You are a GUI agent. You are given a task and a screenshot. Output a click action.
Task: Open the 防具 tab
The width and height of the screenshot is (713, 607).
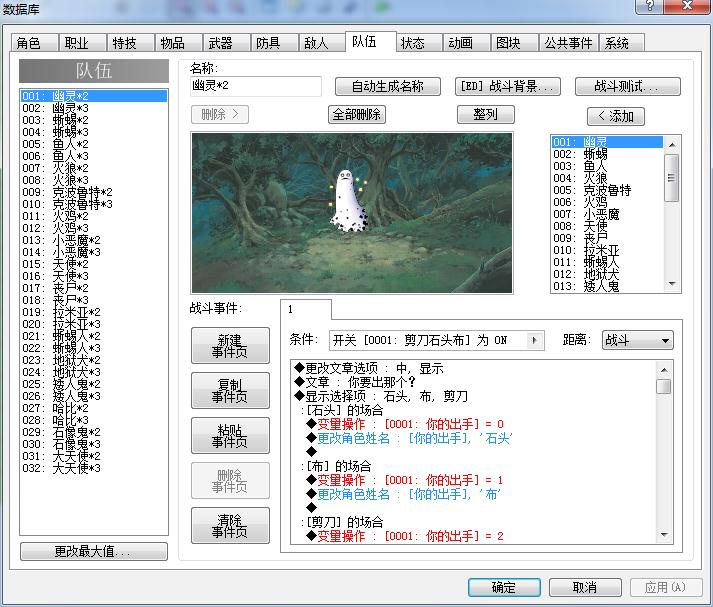pos(275,43)
